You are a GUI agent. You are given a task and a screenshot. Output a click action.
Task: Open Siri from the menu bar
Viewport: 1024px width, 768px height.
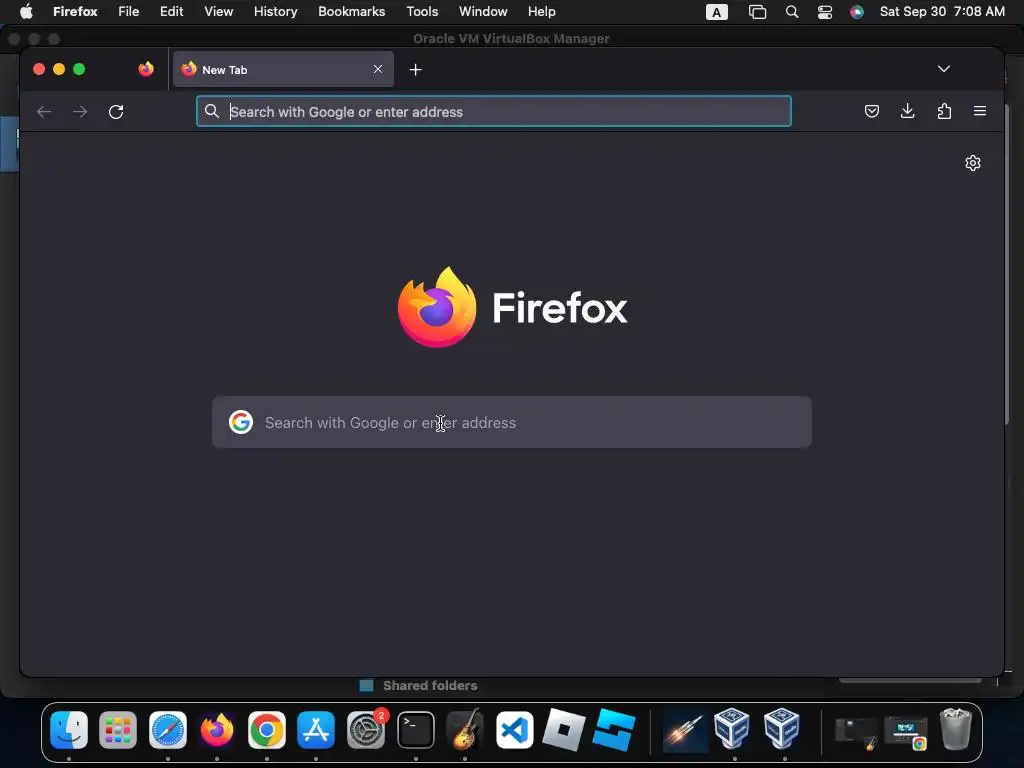[x=857, y=12]
